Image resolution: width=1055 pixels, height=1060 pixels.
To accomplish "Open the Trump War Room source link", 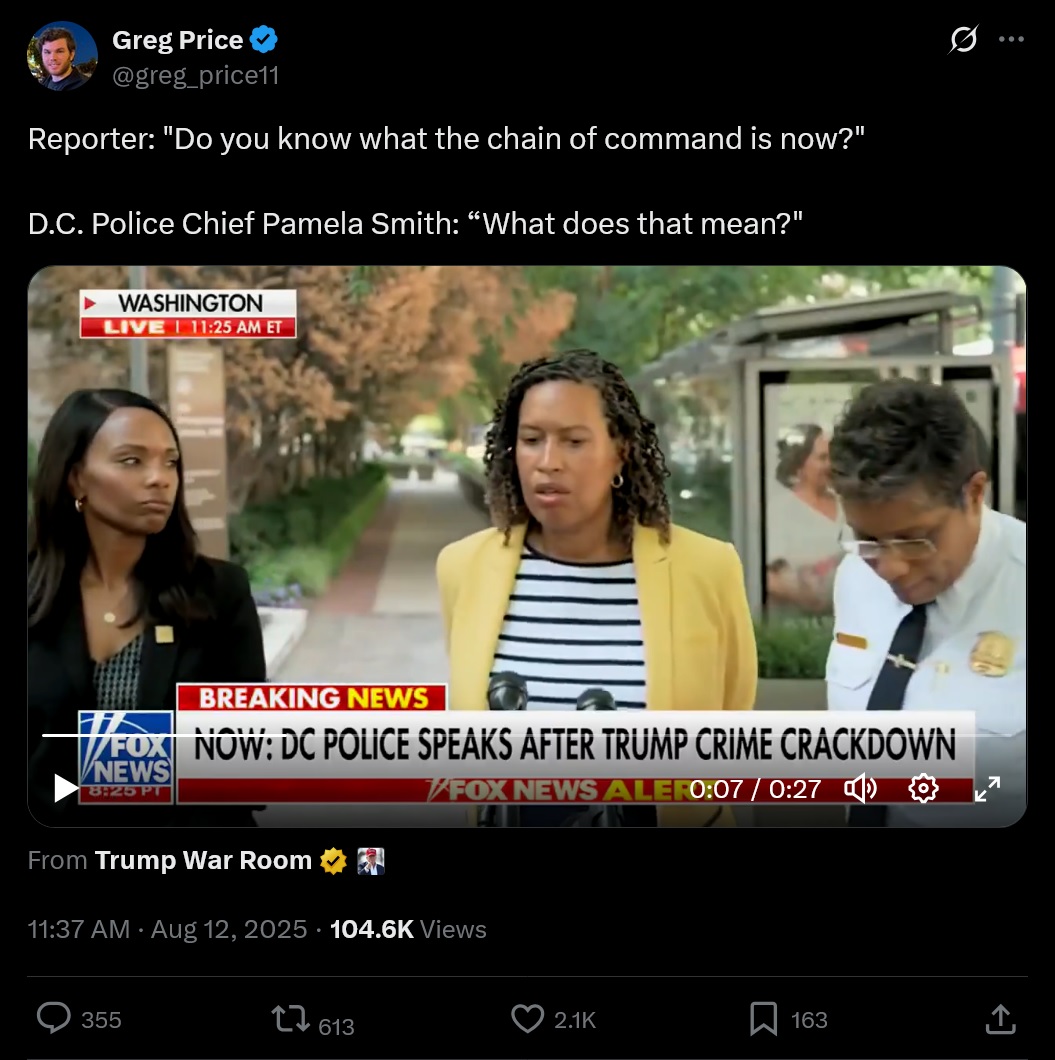I will (203, 861).
